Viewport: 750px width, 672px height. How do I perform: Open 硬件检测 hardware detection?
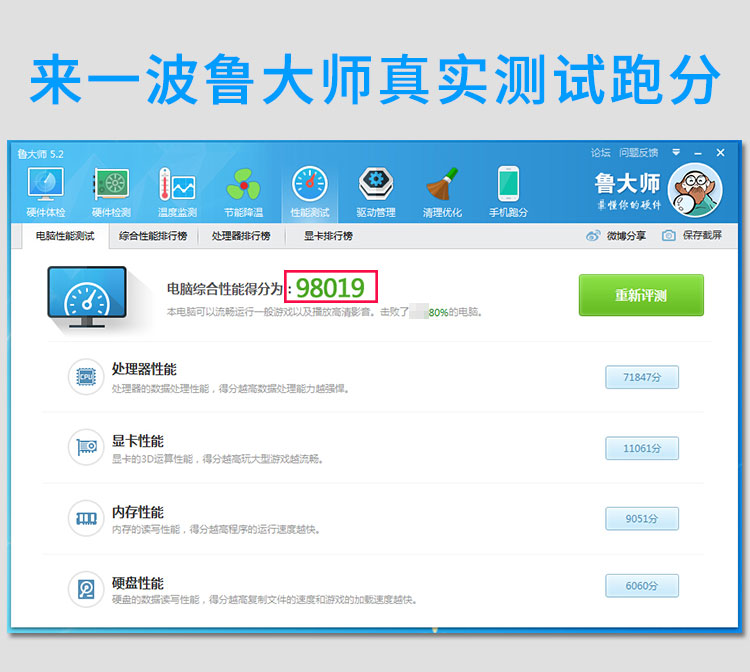click(111, 192)
